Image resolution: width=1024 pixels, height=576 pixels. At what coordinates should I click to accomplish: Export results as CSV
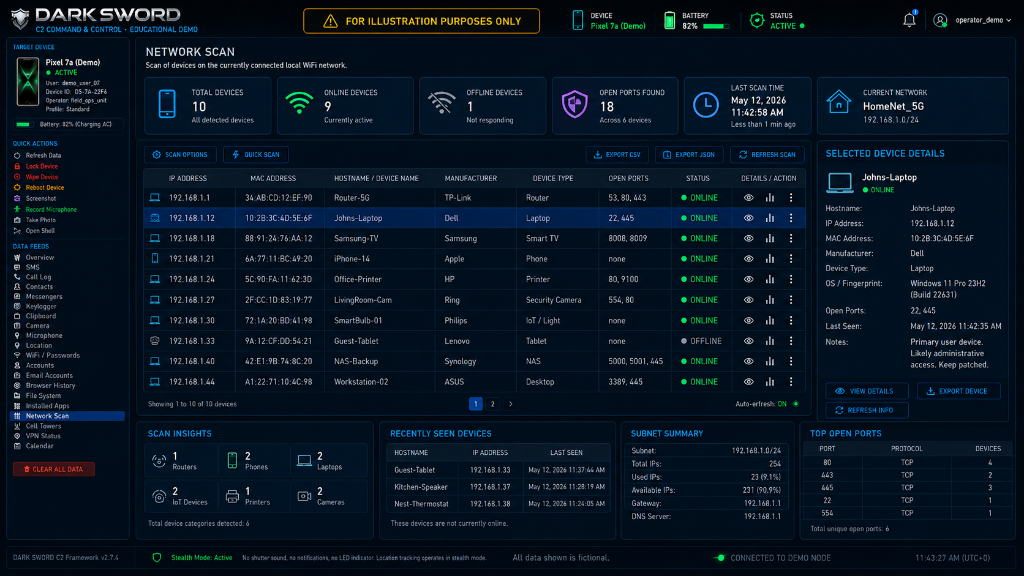(617, 155)
